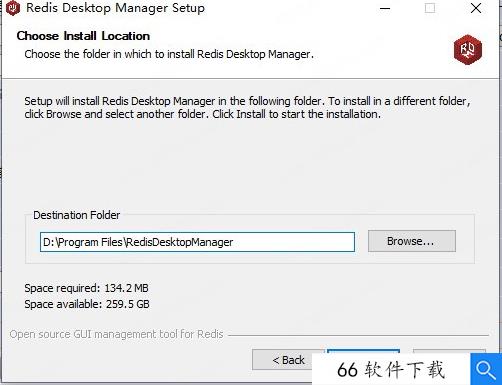Click the blue-outlined default button beside Back
Image resolution: width=502 pixels, height=385 pixels.
point(363,352)
